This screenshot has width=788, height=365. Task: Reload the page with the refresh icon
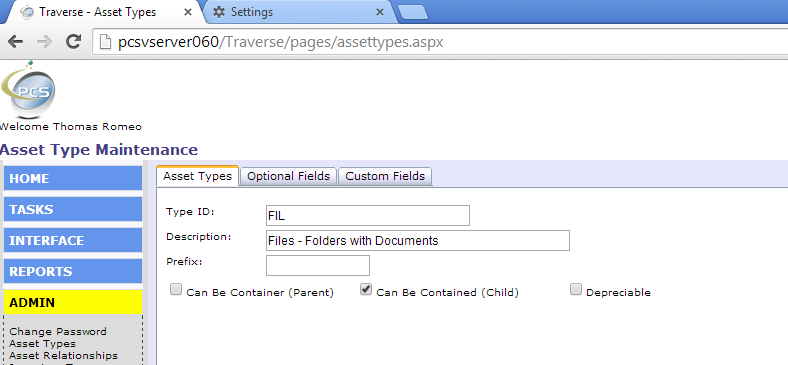coord(74,42)
